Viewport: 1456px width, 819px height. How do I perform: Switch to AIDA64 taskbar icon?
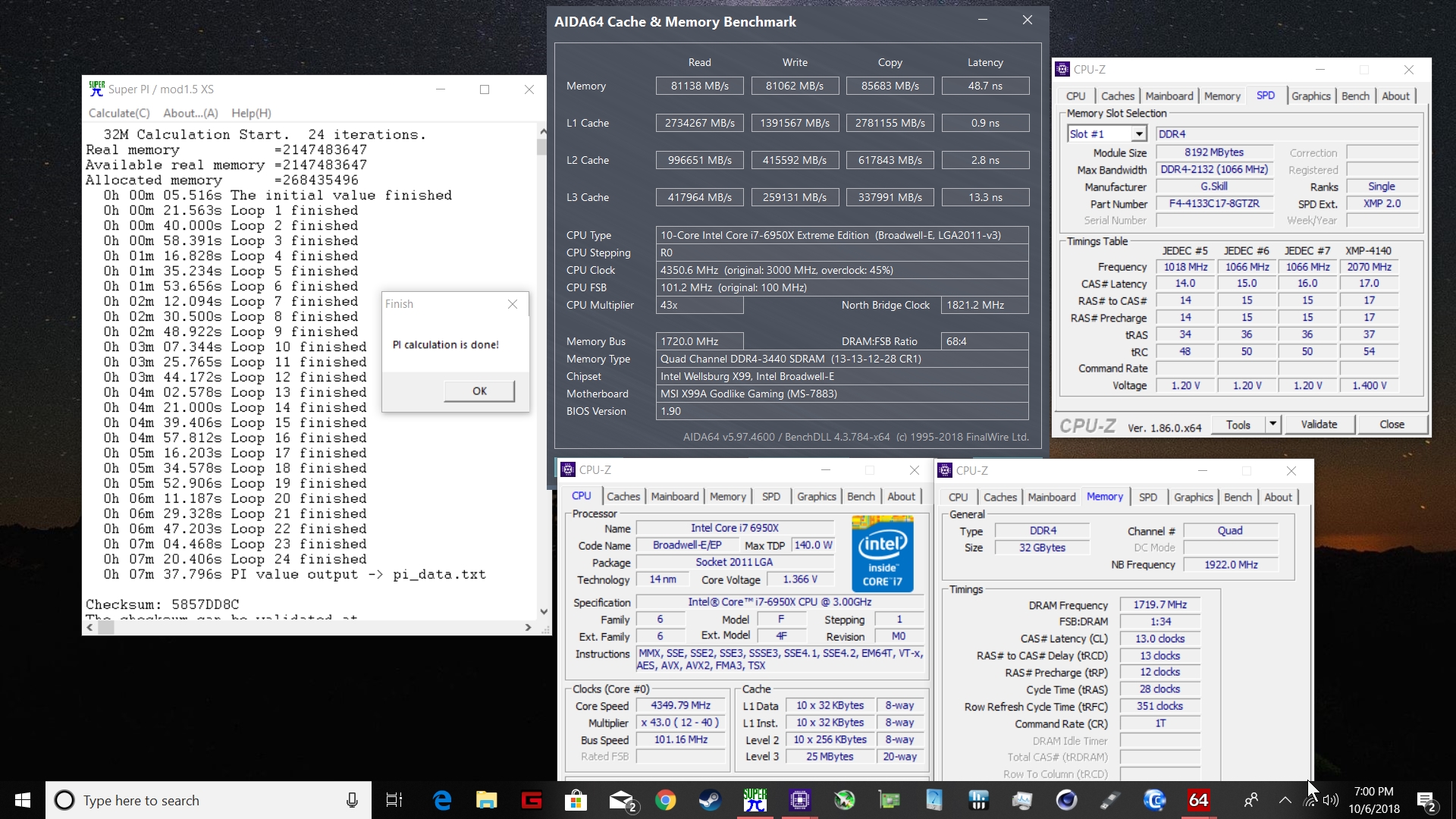(1199, 800)
